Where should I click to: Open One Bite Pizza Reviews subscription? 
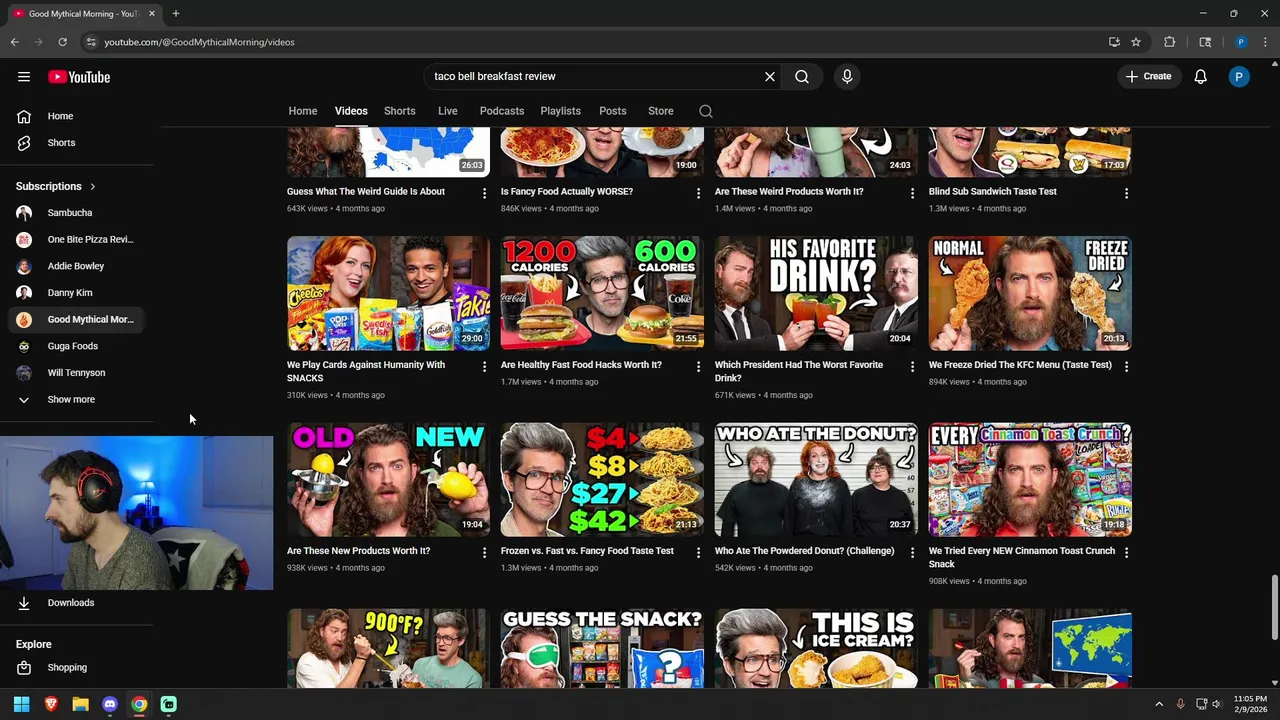(x=77, y=239)
